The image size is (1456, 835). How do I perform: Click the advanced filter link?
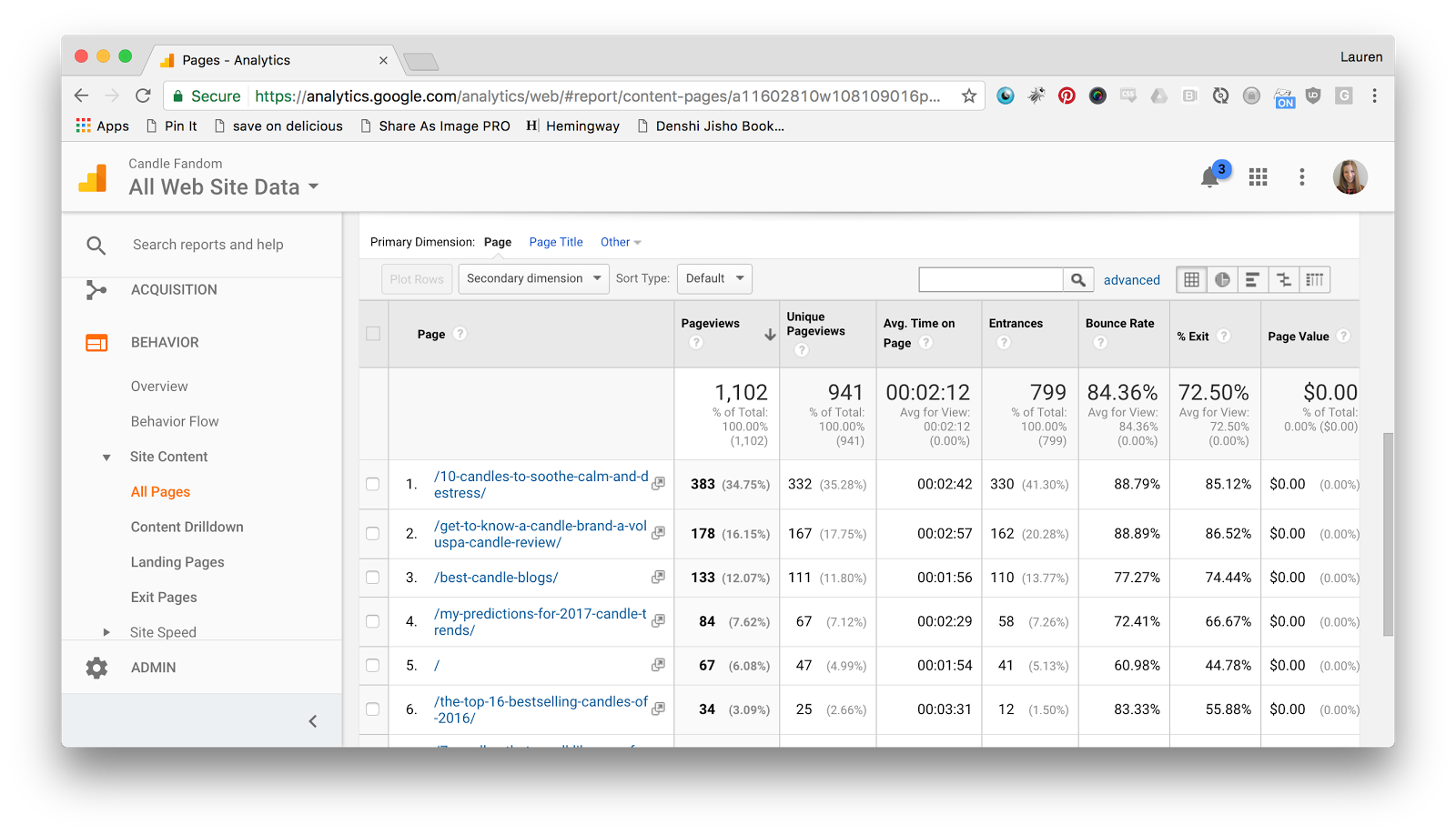(x=1131, y=280)
